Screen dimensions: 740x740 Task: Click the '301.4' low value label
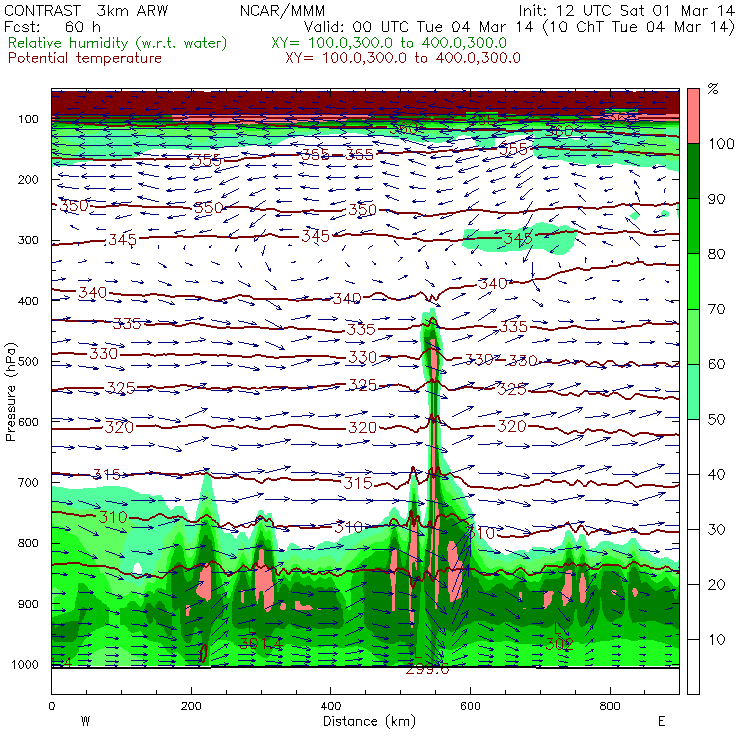click(x=261, y=643)
